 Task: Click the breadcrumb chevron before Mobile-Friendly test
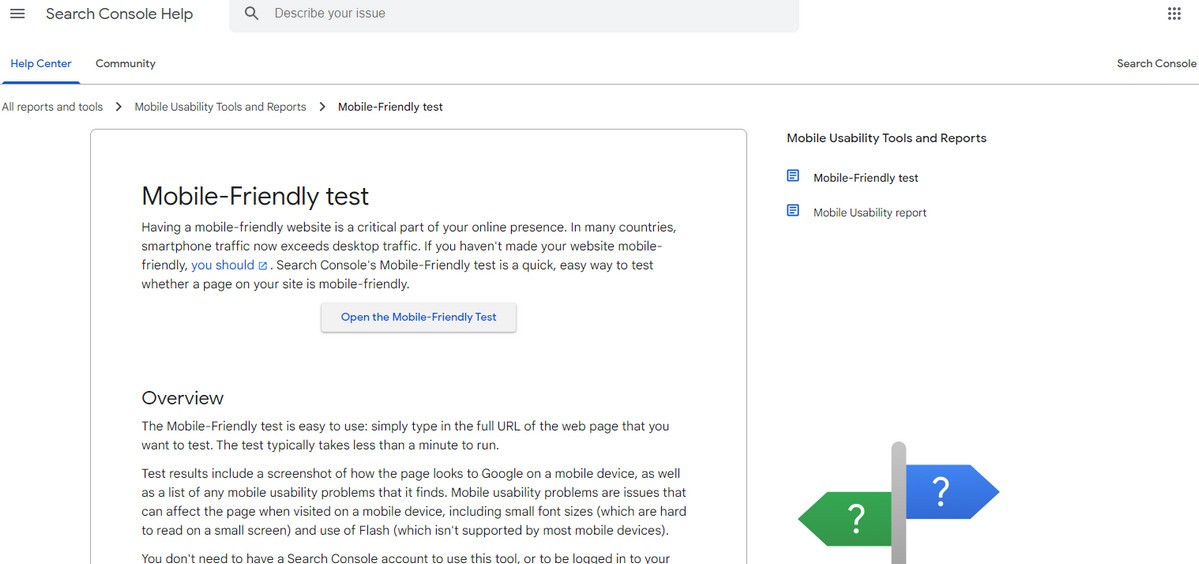click(322, 107)
